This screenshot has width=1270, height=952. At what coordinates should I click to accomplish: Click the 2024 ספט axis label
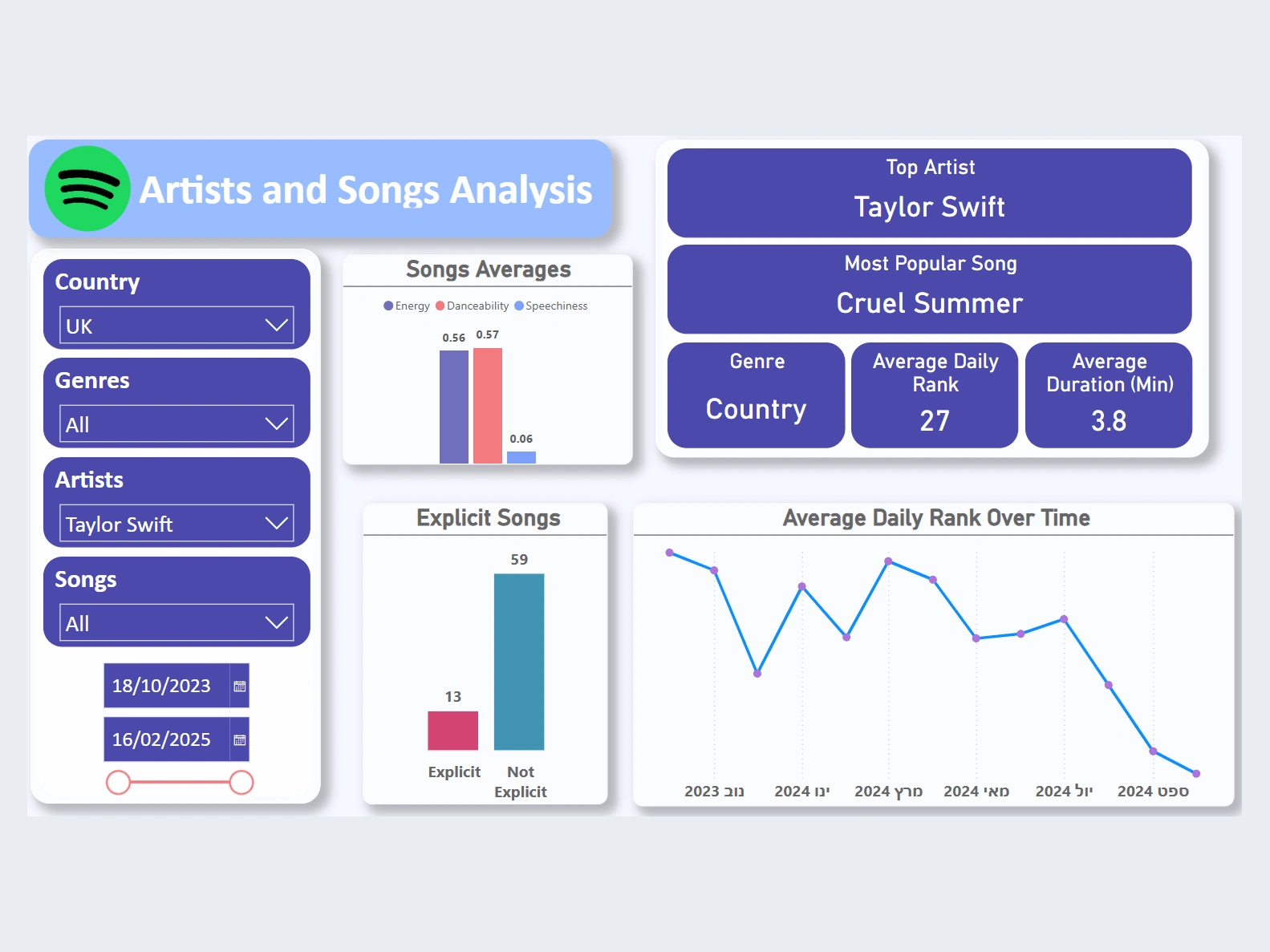pyautogui.click(x=1153, y=792)
